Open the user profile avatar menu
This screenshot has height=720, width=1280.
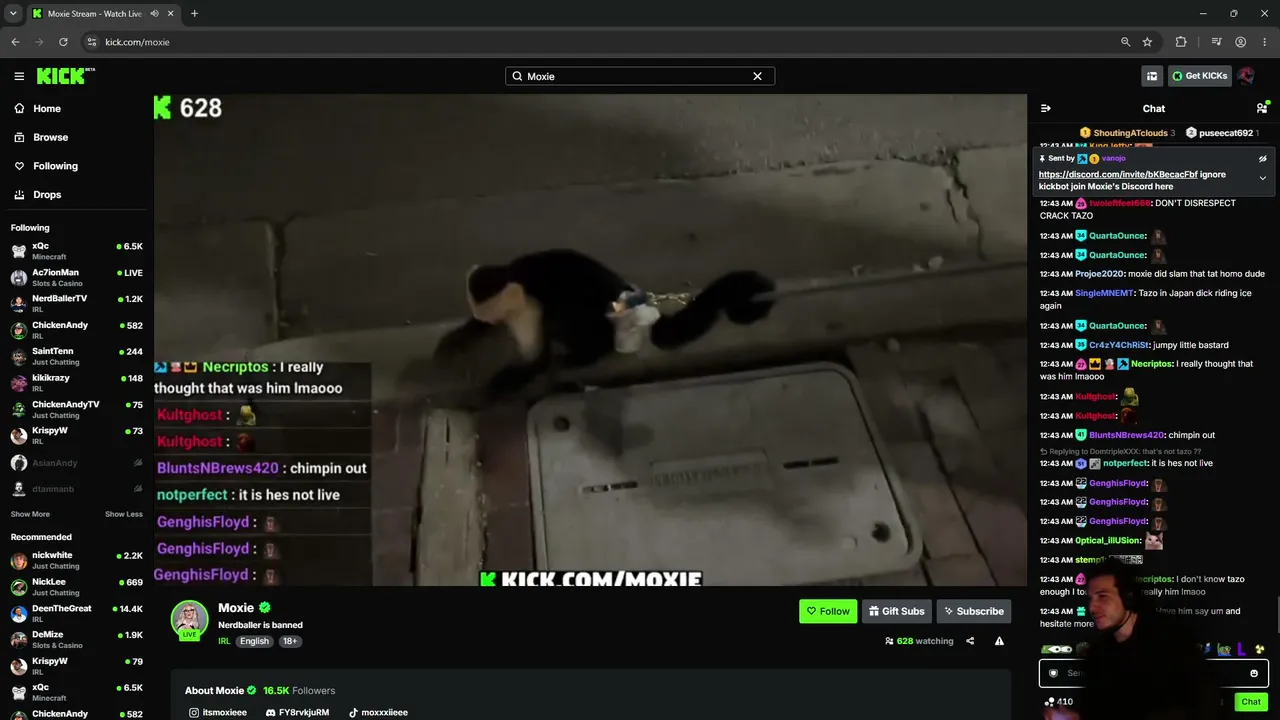pos(1246,76)
